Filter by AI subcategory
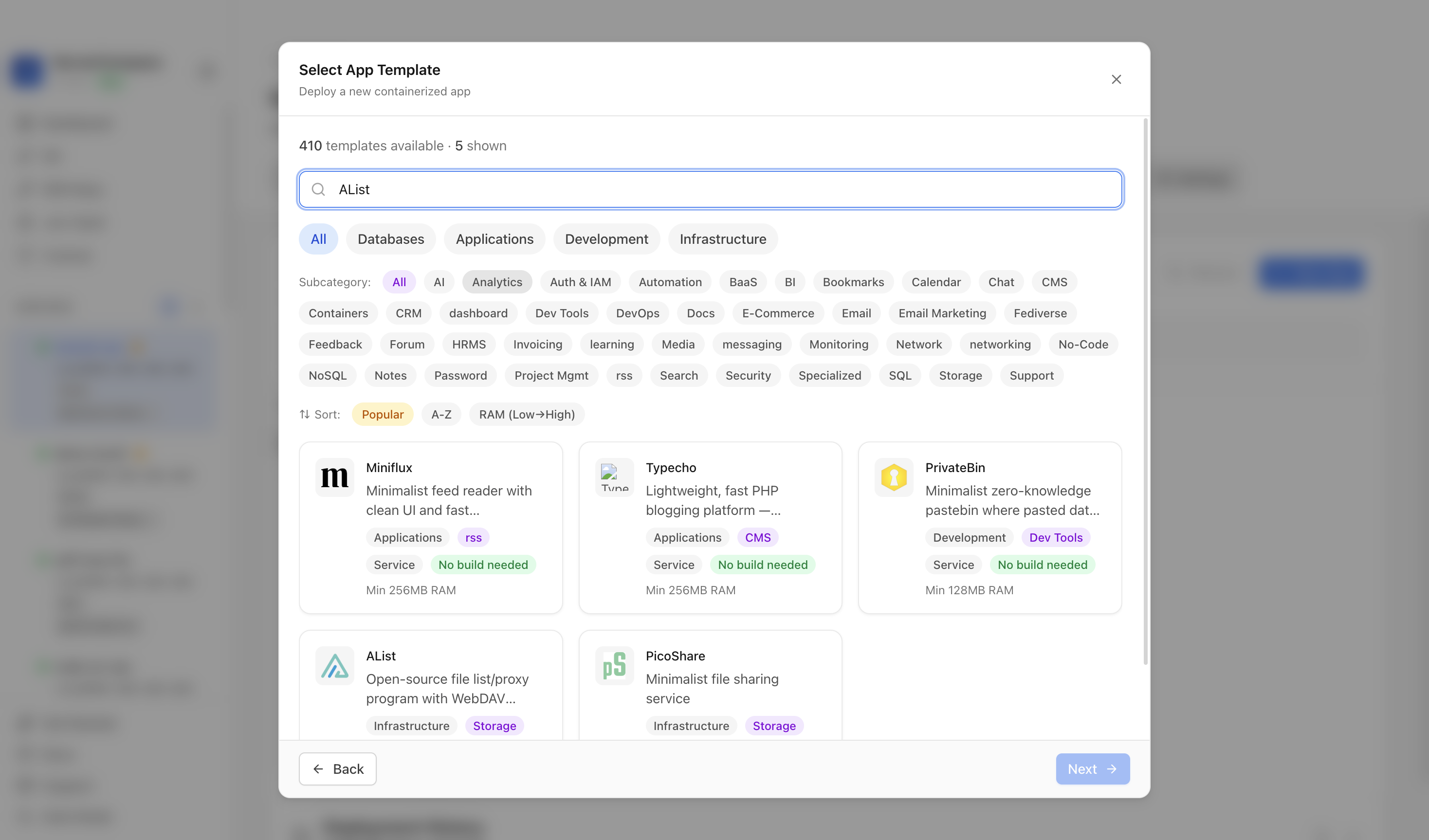Screen dimensions: 1429x840 point(439,282)
